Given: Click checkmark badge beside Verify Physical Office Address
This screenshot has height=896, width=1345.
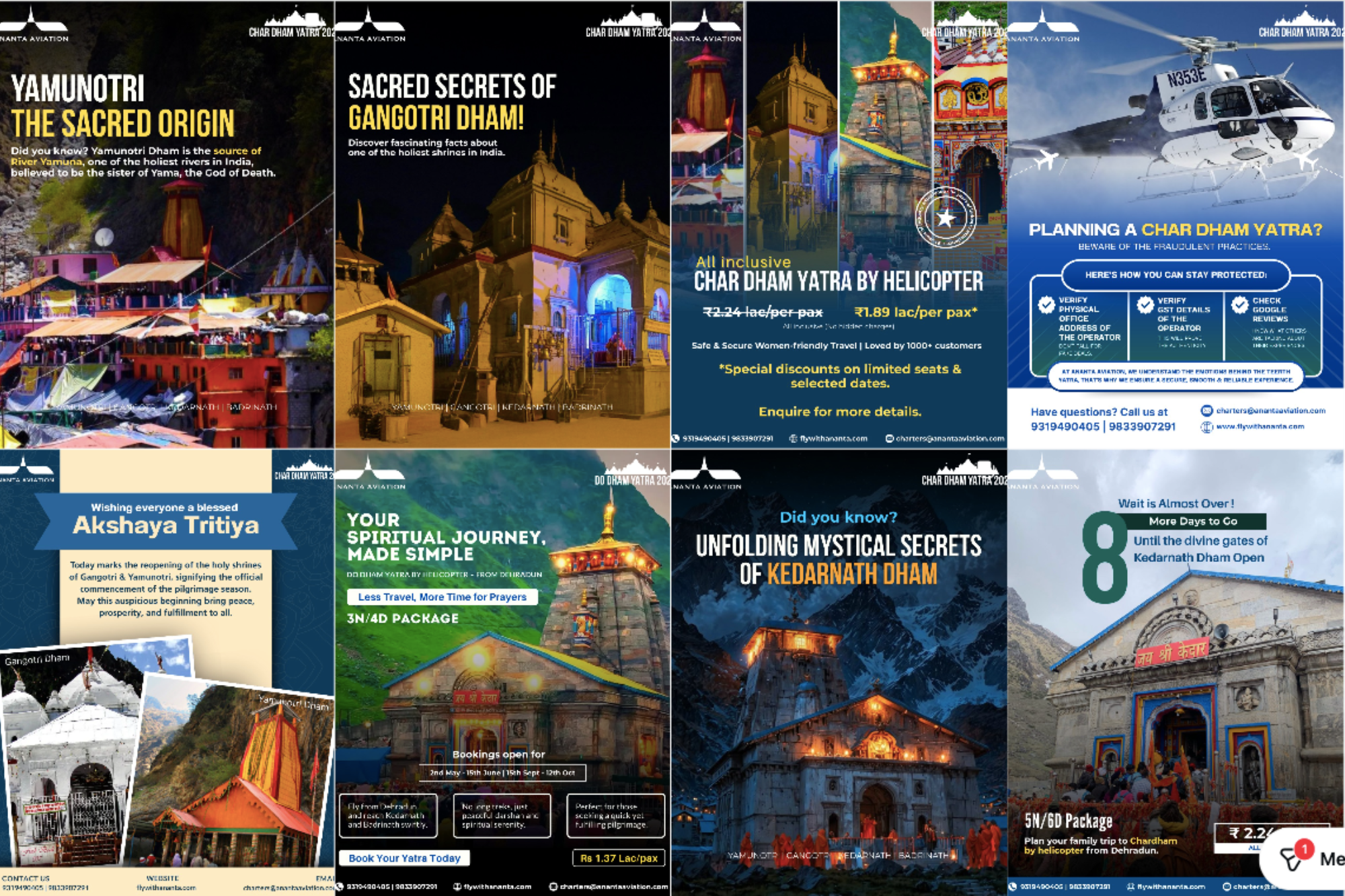Looking at the screenshot, I should [x=1046, y=305].
